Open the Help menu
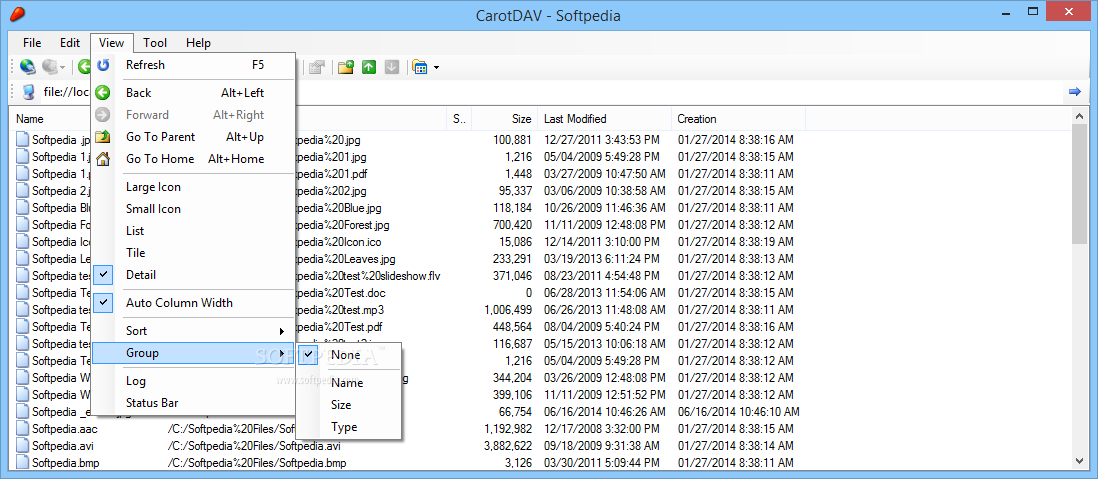The height and width of the screenshot is (479, 1098). tap(198, 43)
